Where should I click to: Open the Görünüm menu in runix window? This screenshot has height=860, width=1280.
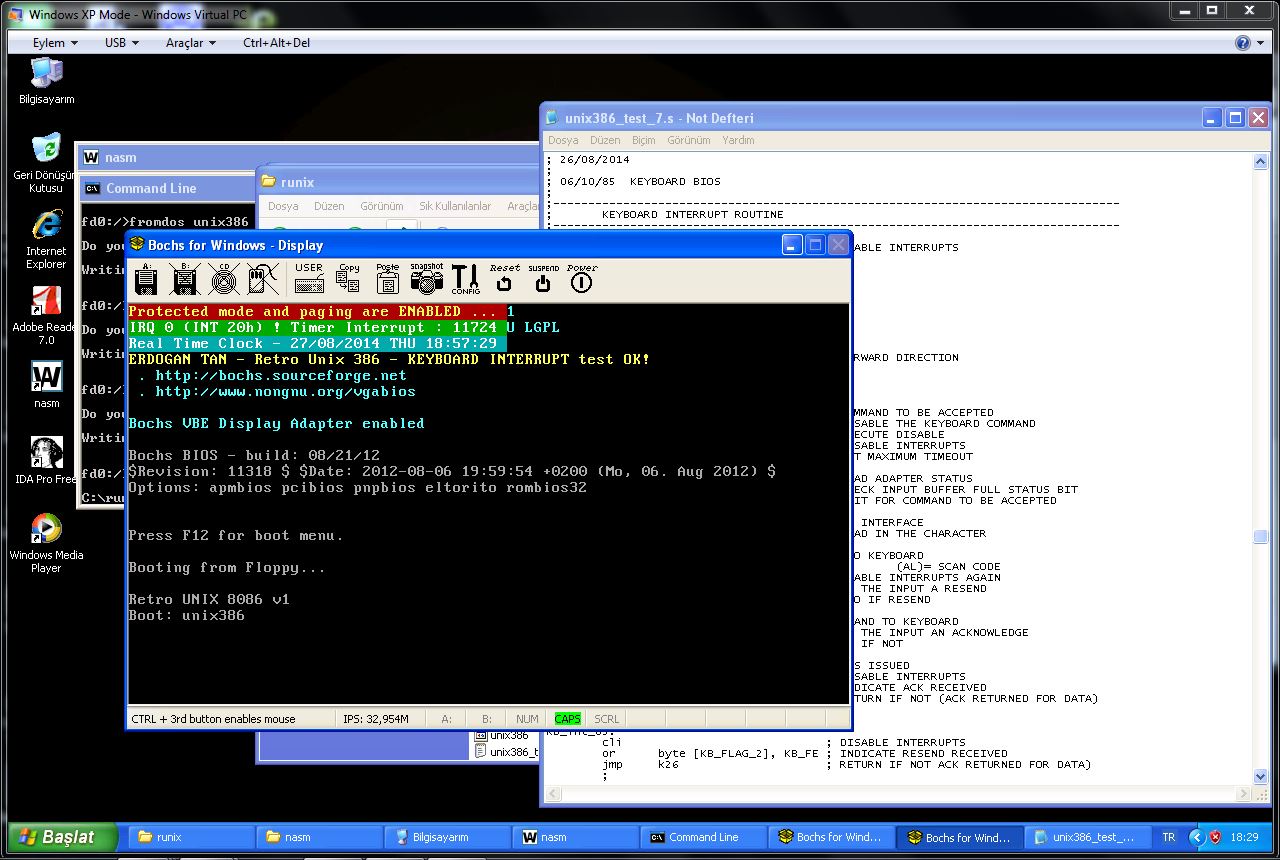pos(381,206)
